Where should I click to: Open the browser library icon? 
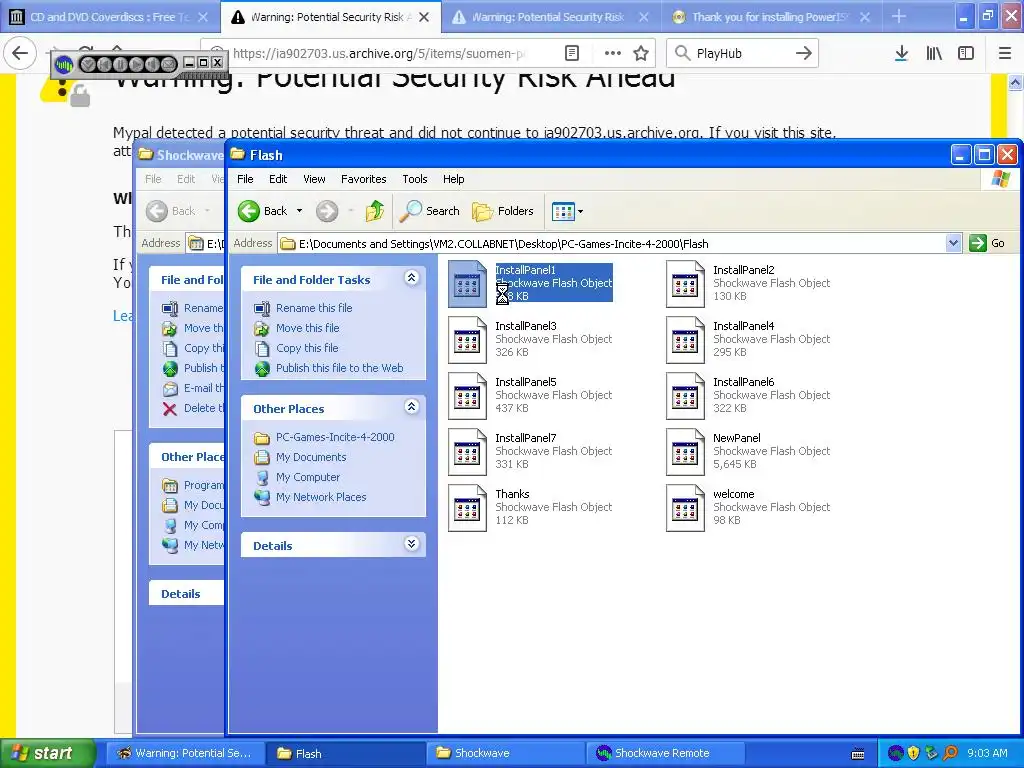coord(934,54)
